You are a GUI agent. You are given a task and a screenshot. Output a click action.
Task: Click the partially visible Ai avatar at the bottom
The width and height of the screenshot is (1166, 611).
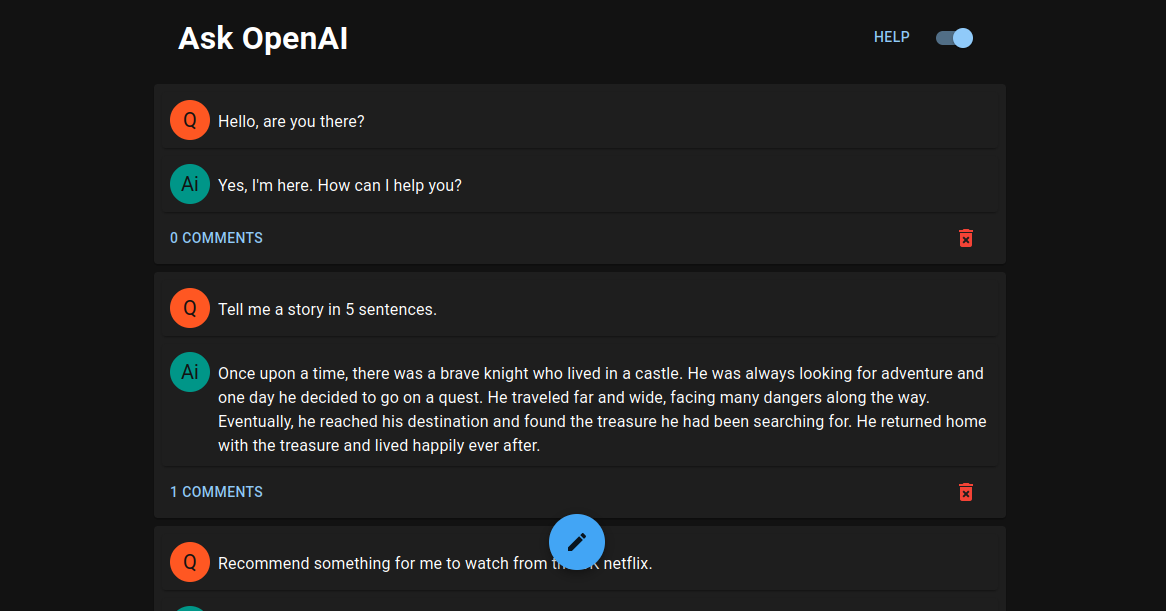190,609
